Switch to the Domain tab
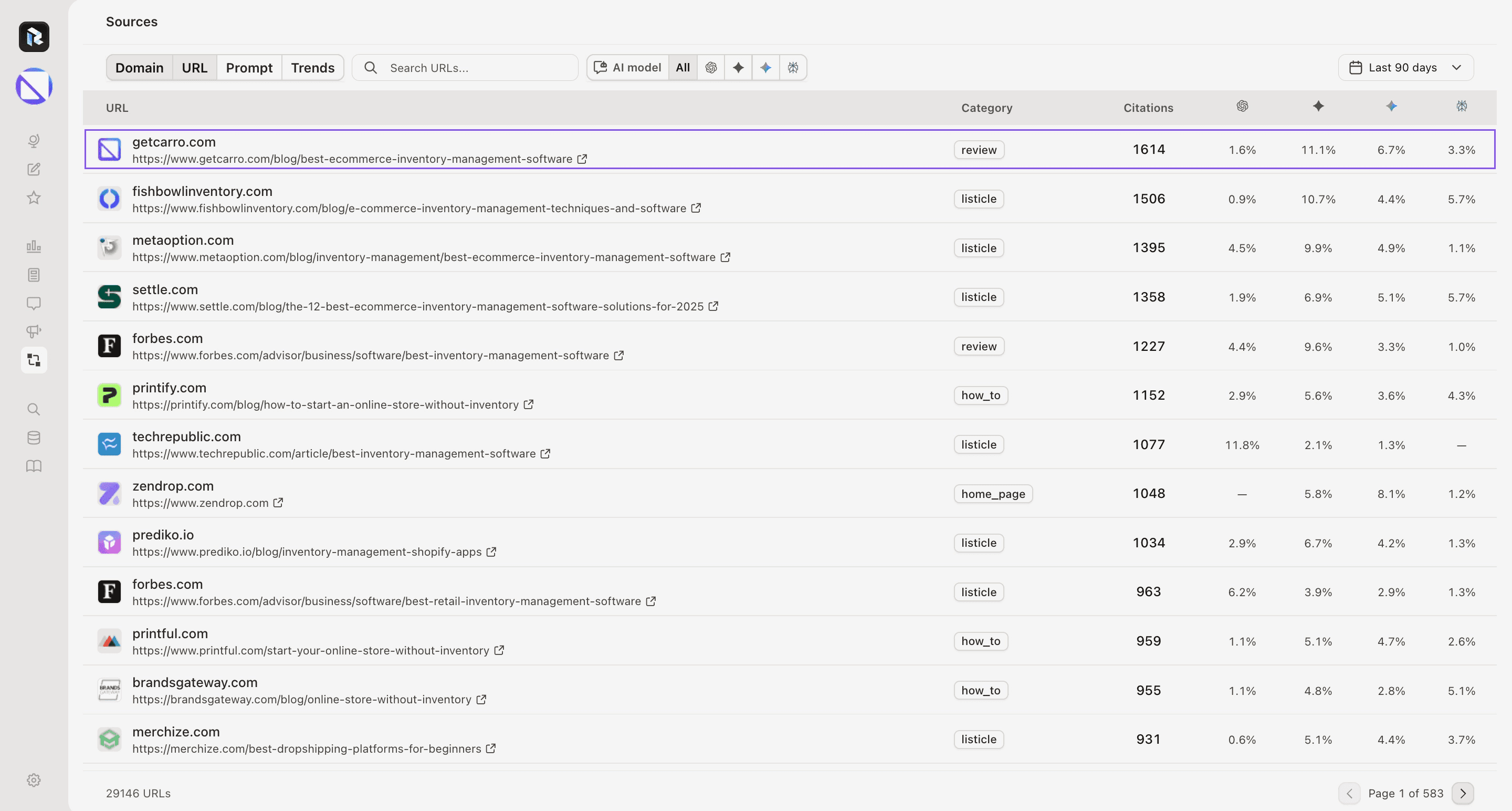 pos(140,68)
